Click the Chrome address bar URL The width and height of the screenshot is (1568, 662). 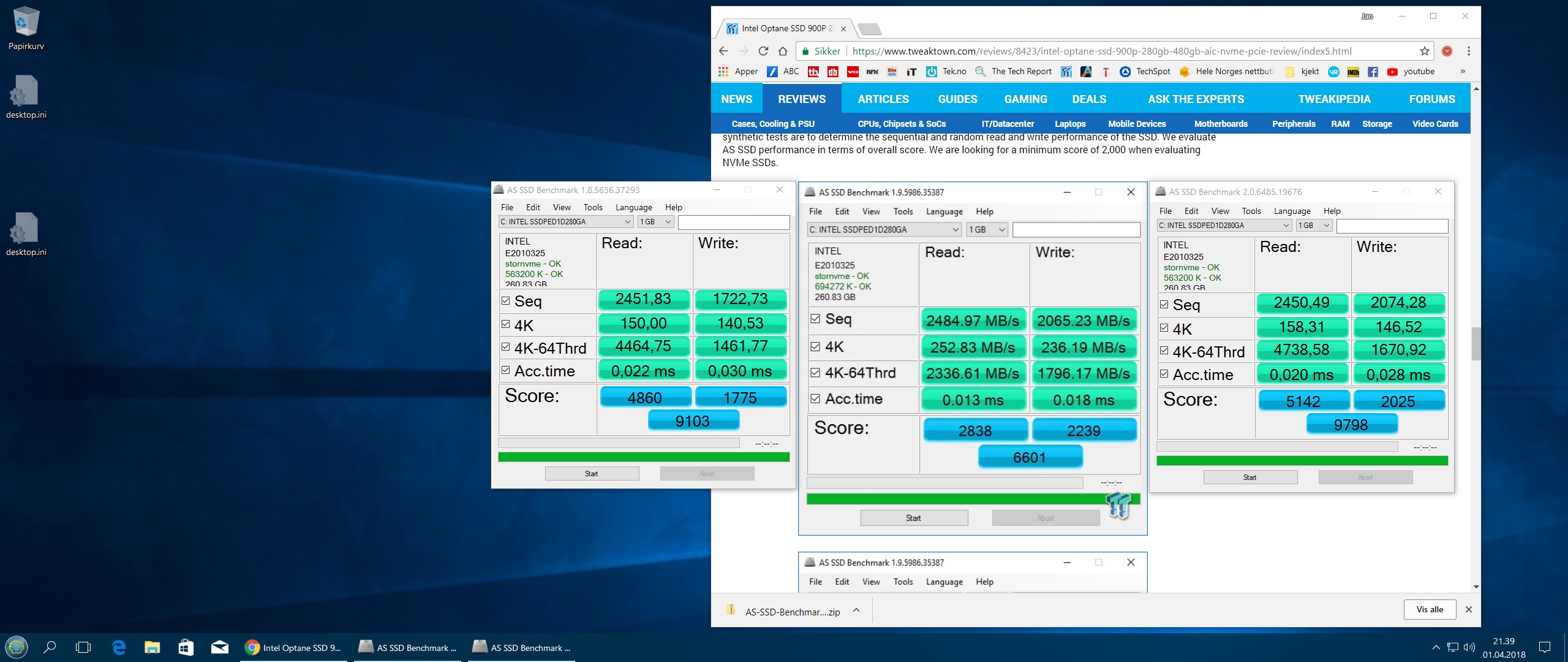(x=1102, y=51)
